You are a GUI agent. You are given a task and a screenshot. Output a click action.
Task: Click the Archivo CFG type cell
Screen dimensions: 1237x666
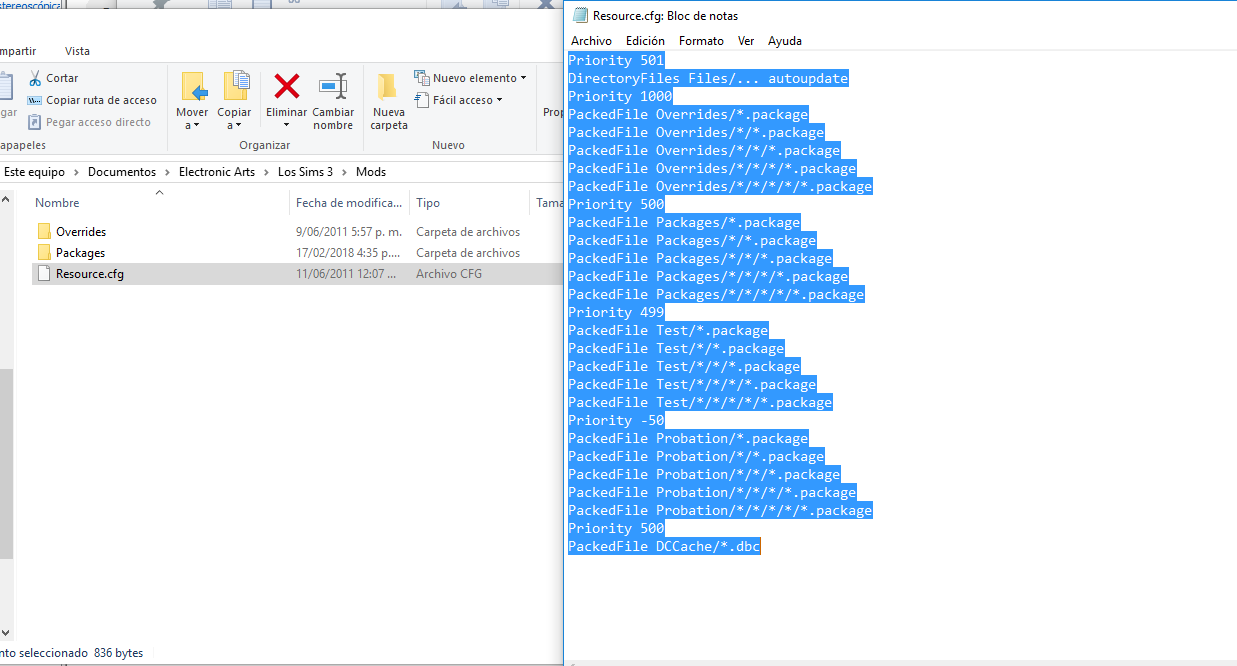[x=449, y=274]
